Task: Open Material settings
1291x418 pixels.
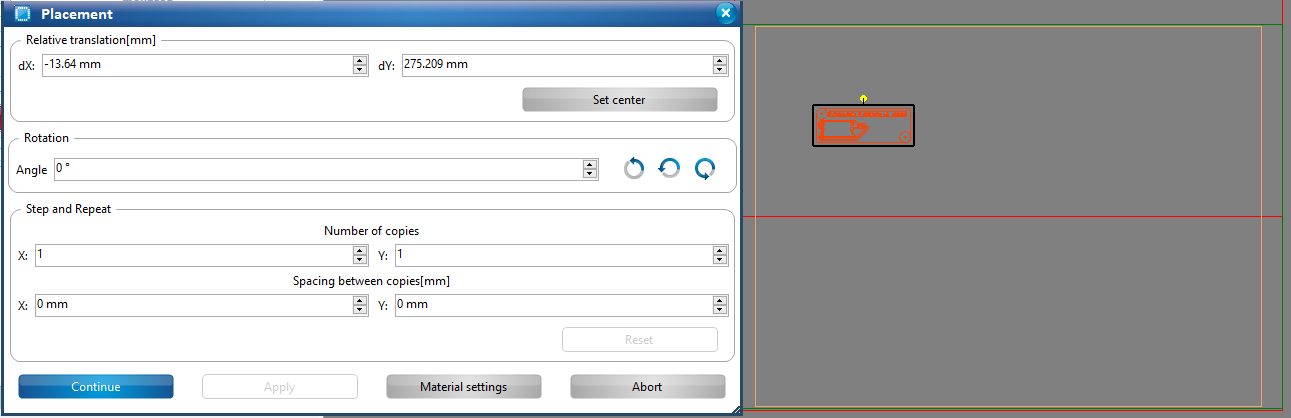Action: point(463,387)
